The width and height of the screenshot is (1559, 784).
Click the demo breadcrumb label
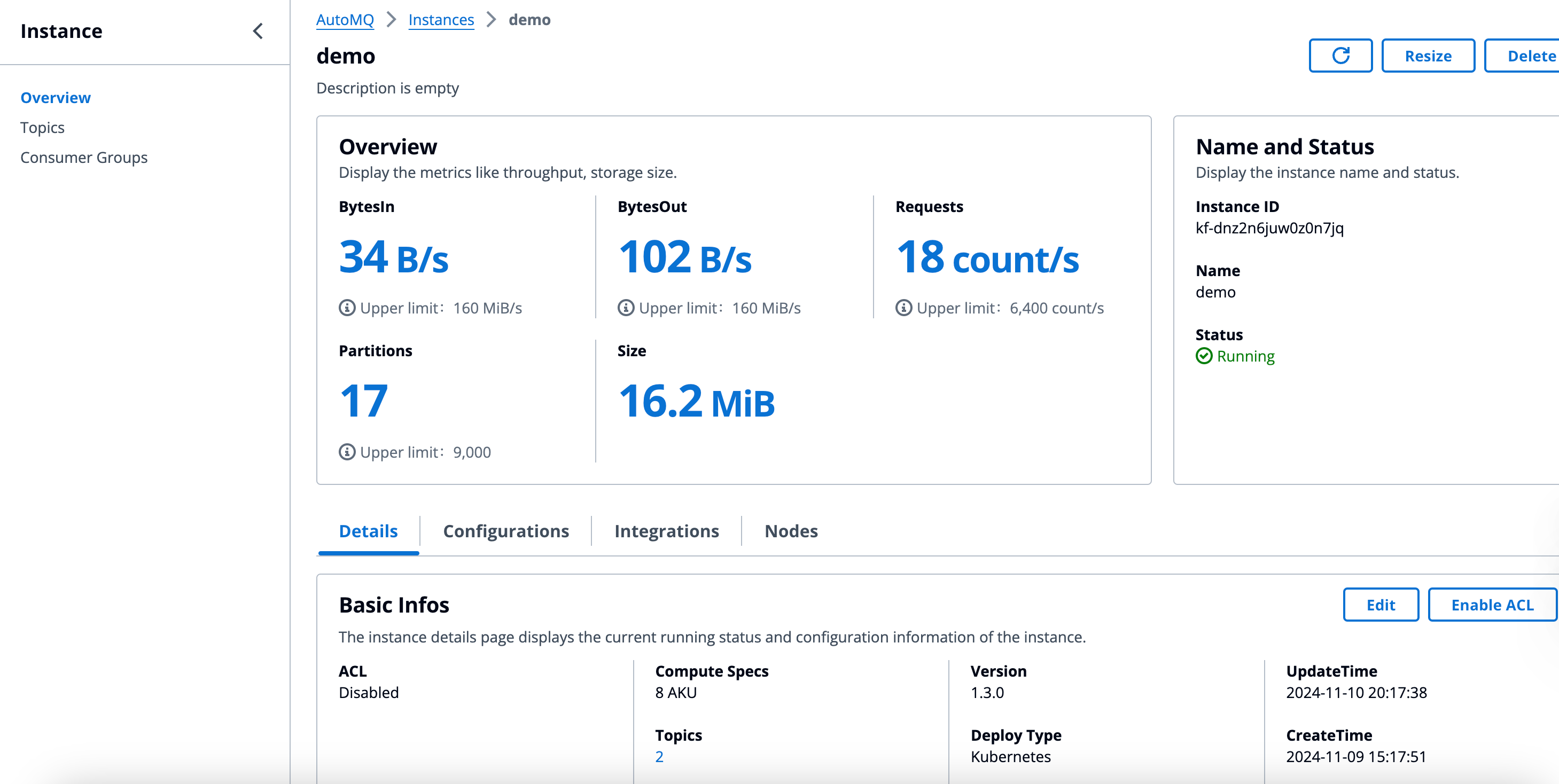tap(529, 20)
